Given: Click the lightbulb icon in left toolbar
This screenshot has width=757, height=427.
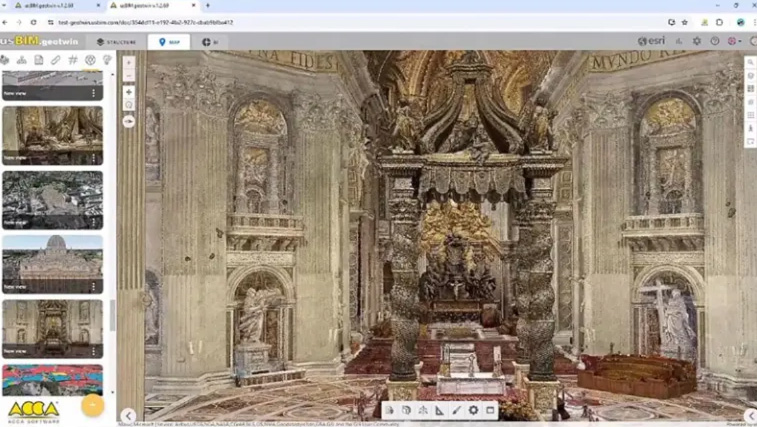Looking at the screenshot, I should click(107, 60).
